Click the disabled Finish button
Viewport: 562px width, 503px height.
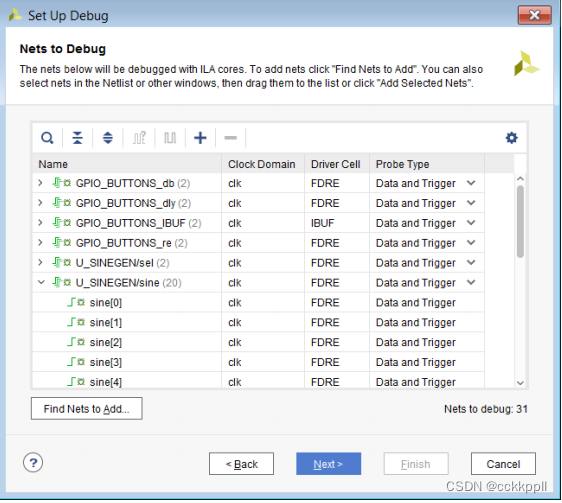click(416, 464)
